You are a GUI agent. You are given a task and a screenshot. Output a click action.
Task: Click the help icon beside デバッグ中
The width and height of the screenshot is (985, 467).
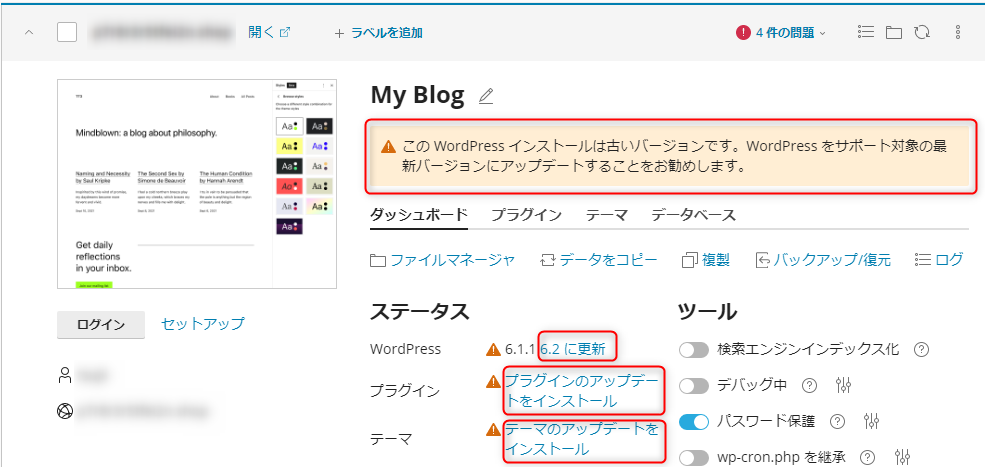(810, 385)
